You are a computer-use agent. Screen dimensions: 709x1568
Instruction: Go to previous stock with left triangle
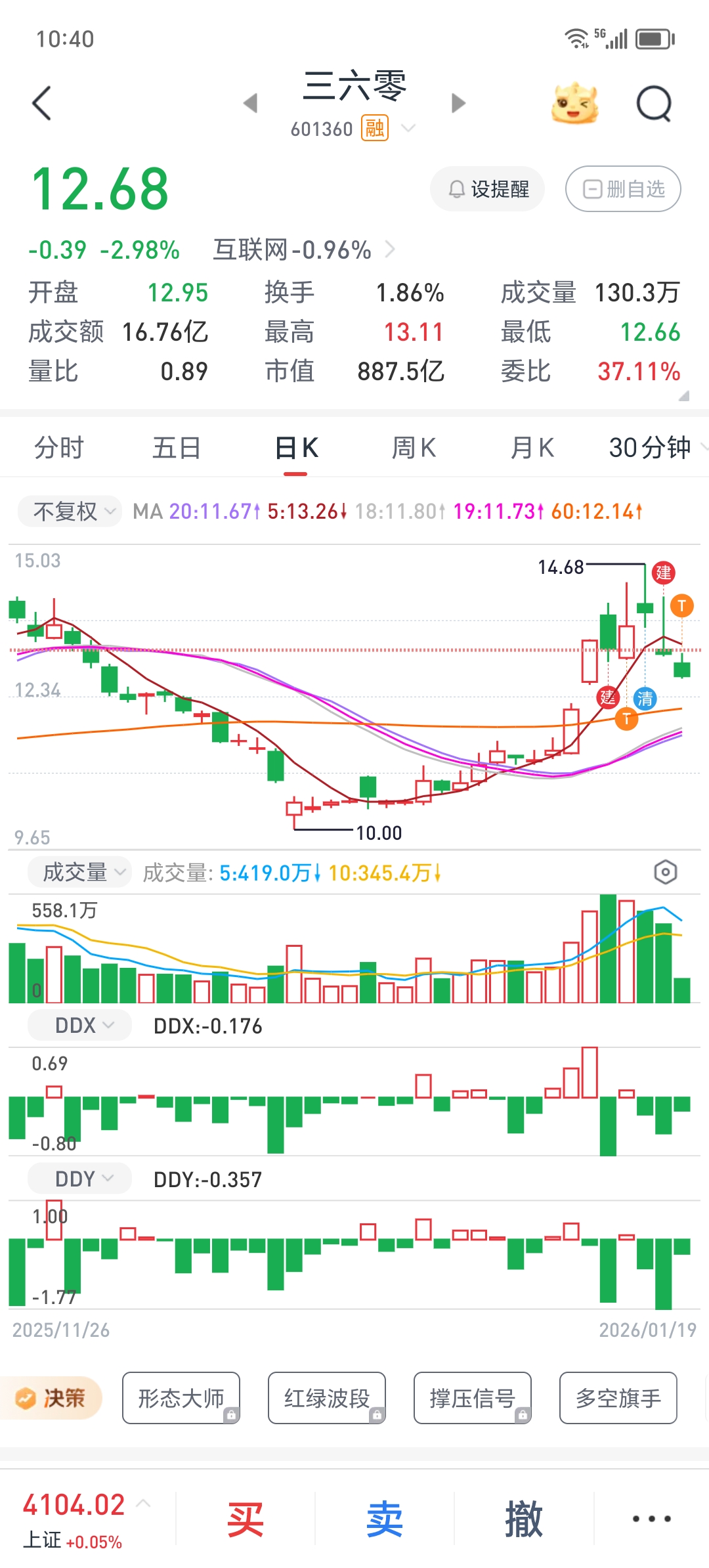click(x=250, y=103)
